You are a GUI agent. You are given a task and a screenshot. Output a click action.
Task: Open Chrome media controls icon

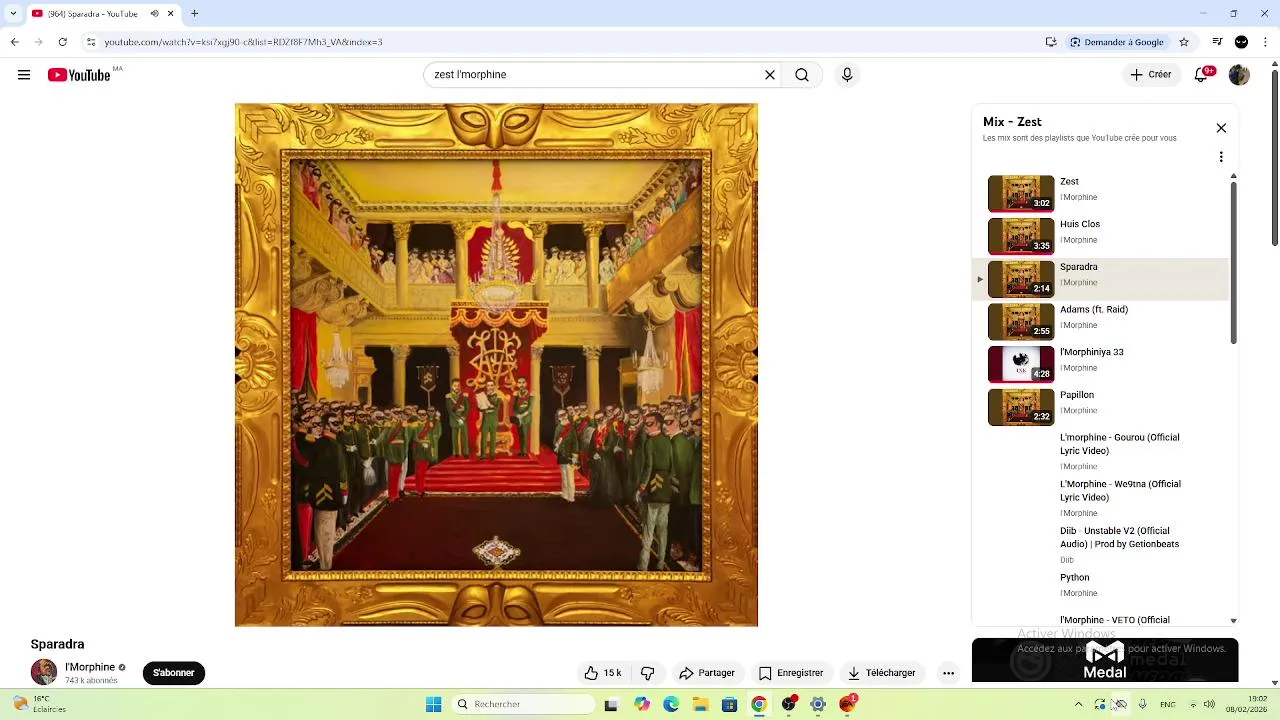pos(1217,42)
